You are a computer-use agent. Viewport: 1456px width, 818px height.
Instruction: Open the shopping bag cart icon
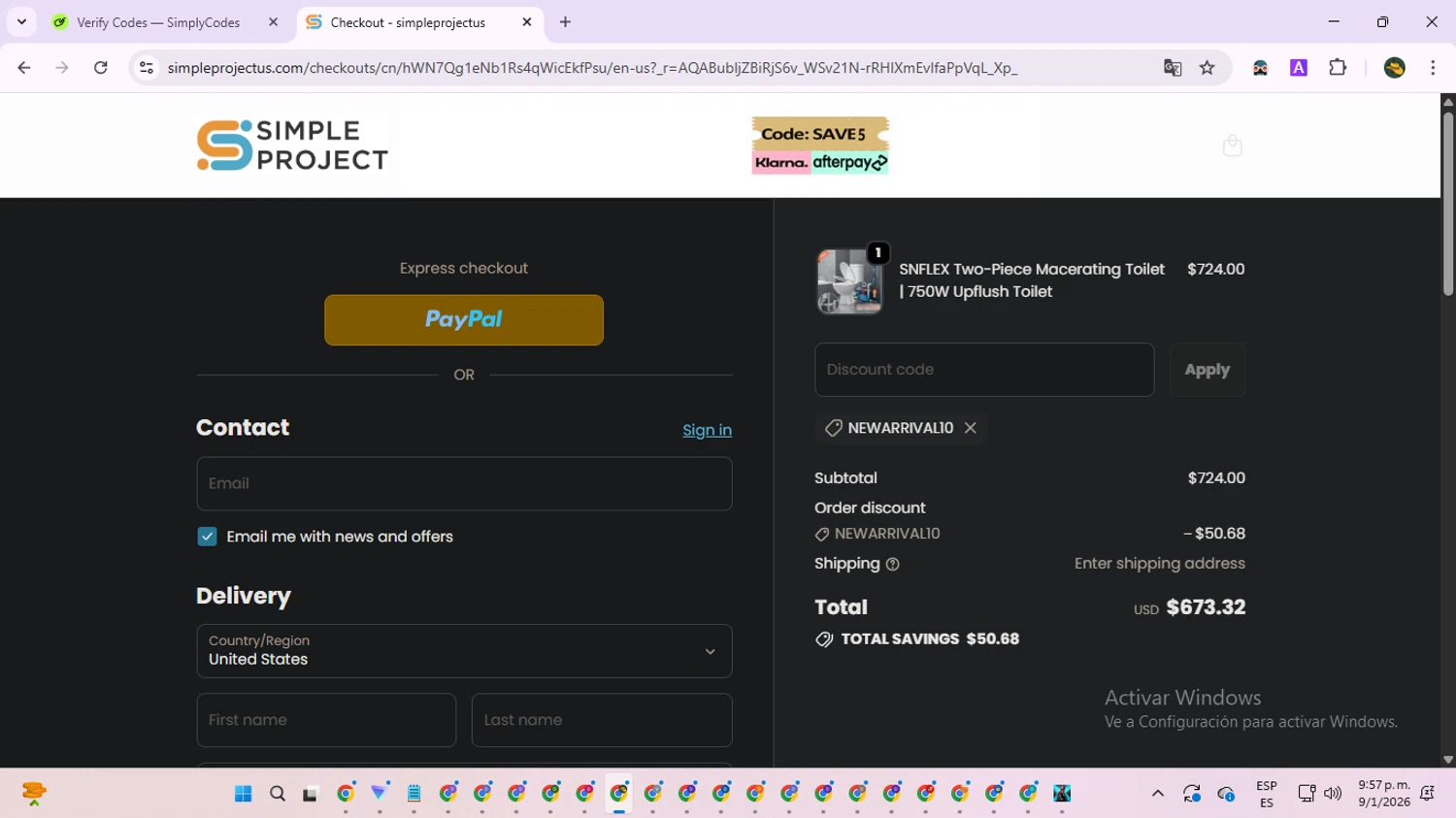tap(1232, 146)
